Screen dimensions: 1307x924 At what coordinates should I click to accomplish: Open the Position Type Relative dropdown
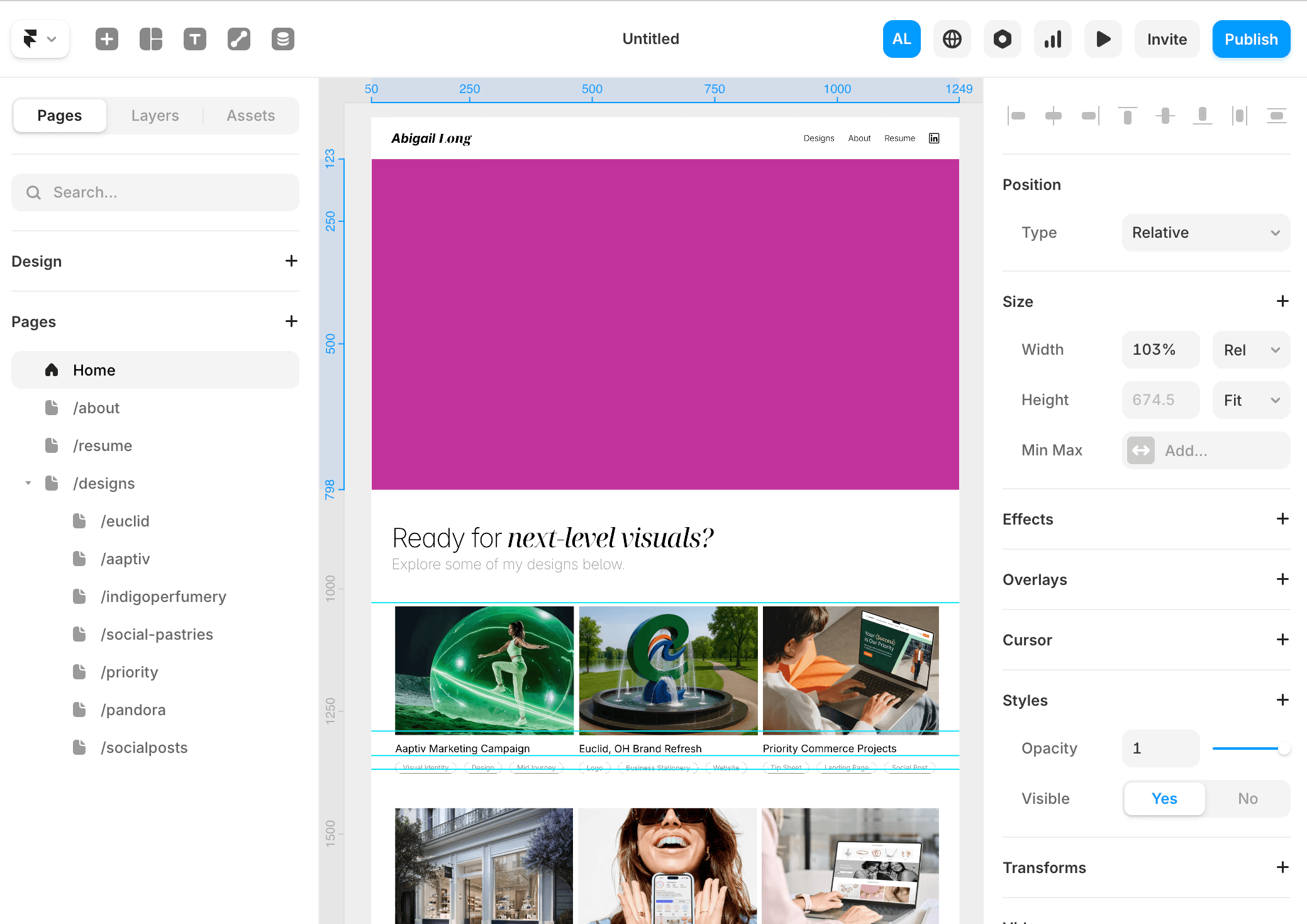coord(1206,233)
